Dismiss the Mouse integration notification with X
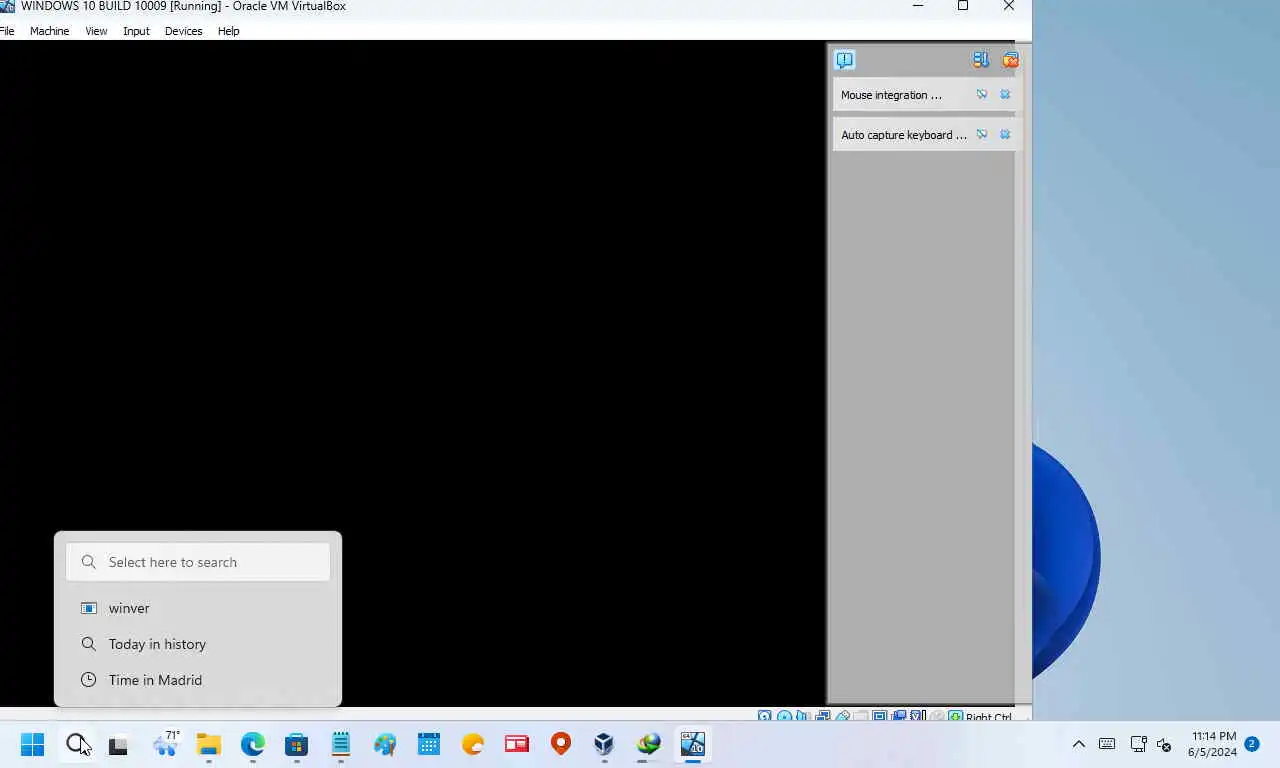1280x768 pixels. click(x=1005, y=94)
